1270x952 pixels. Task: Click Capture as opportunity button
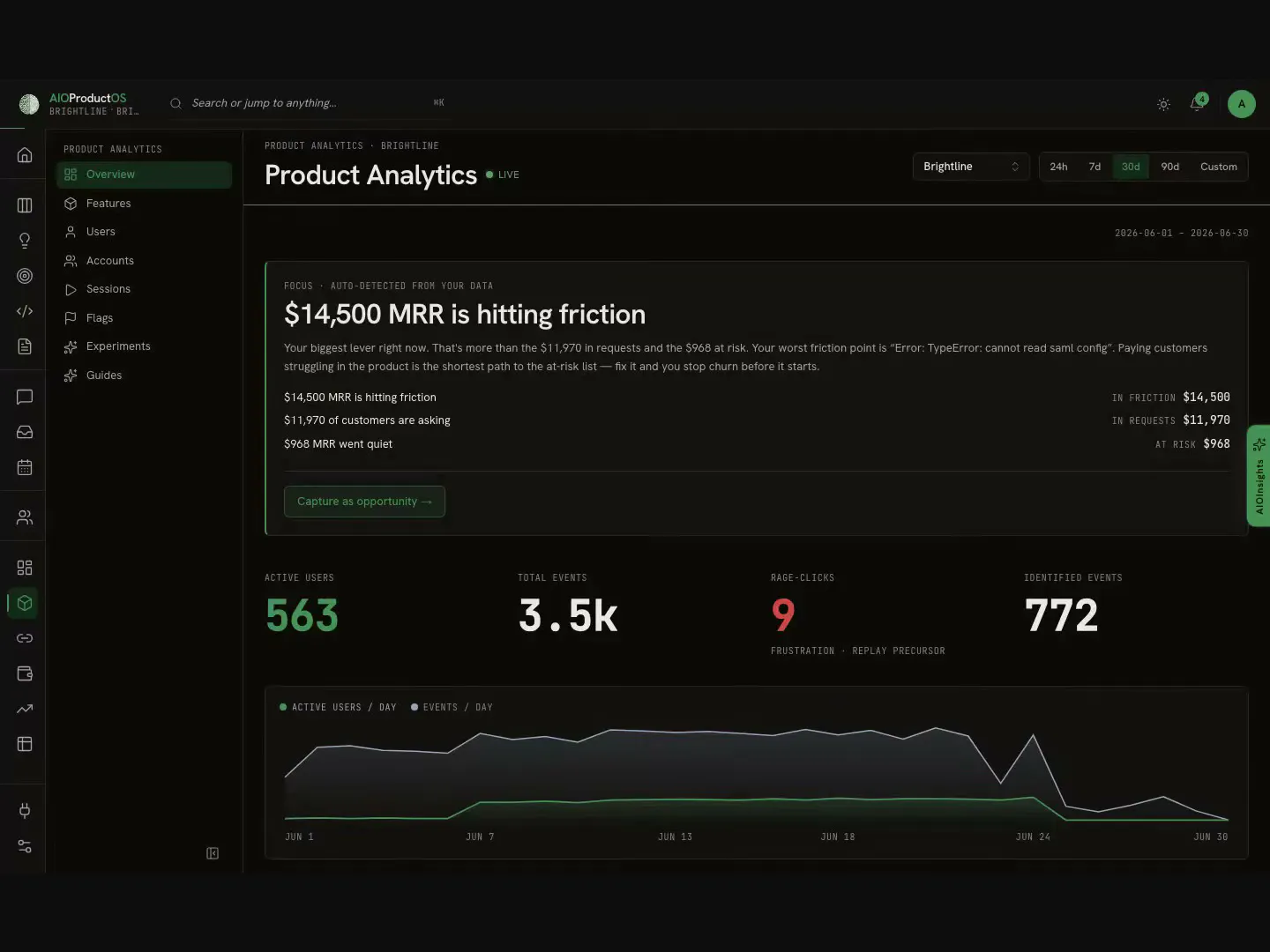point(364,502)
